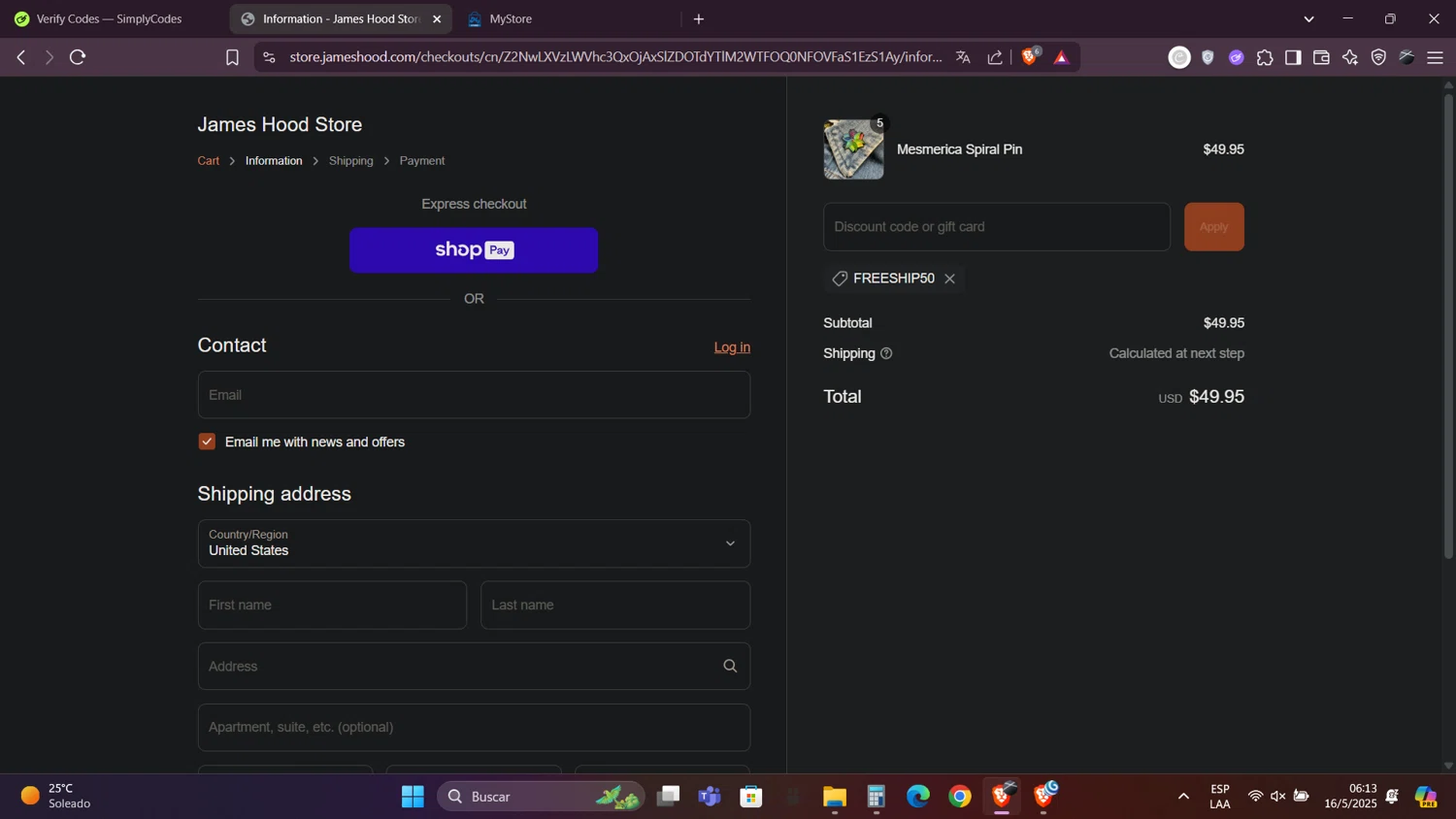This screenshot has height=819, width=1456.
Task: Click the shipping info question-mark icon
Action: [886, 353]
